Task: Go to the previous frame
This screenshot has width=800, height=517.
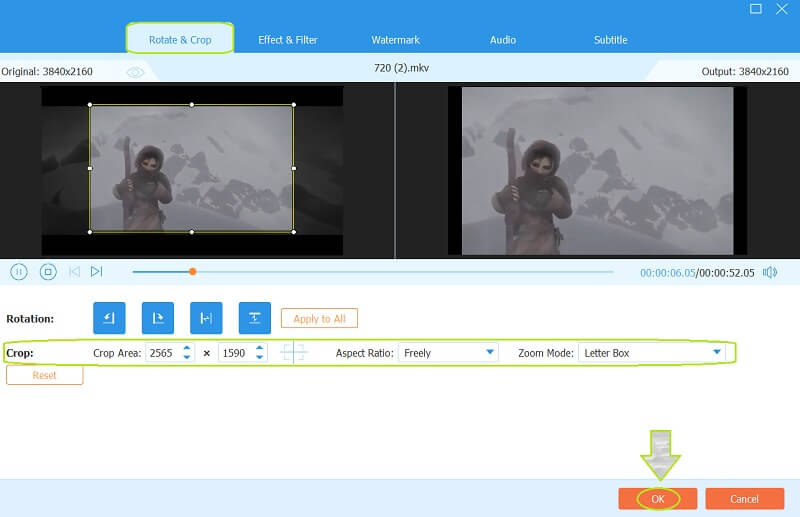Action: click(74, 272)
